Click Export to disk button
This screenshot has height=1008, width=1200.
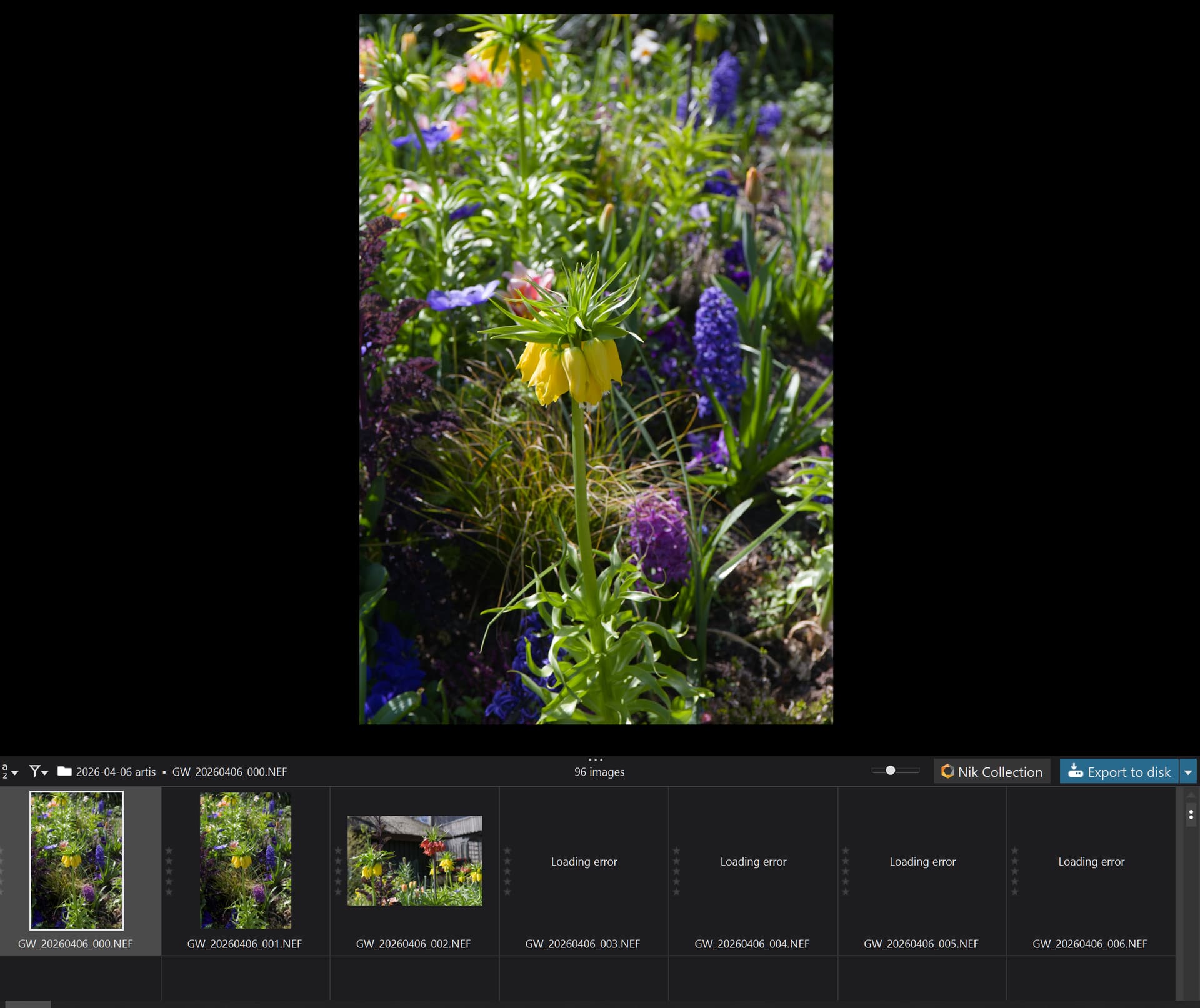[1119, 772]
